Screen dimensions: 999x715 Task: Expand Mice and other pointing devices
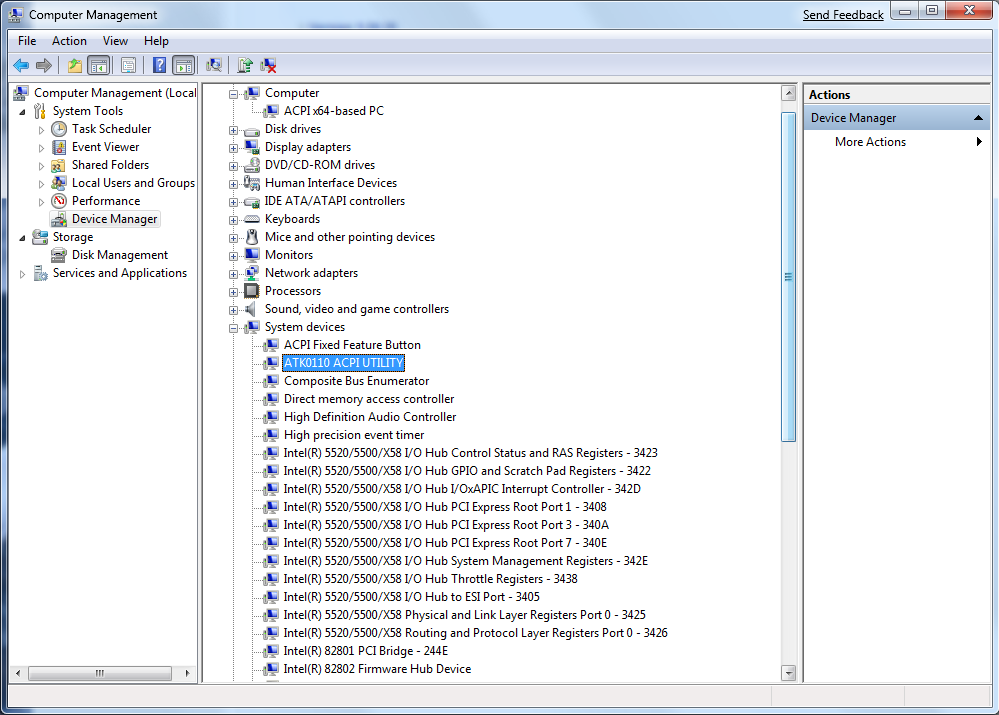click(234, 238)
